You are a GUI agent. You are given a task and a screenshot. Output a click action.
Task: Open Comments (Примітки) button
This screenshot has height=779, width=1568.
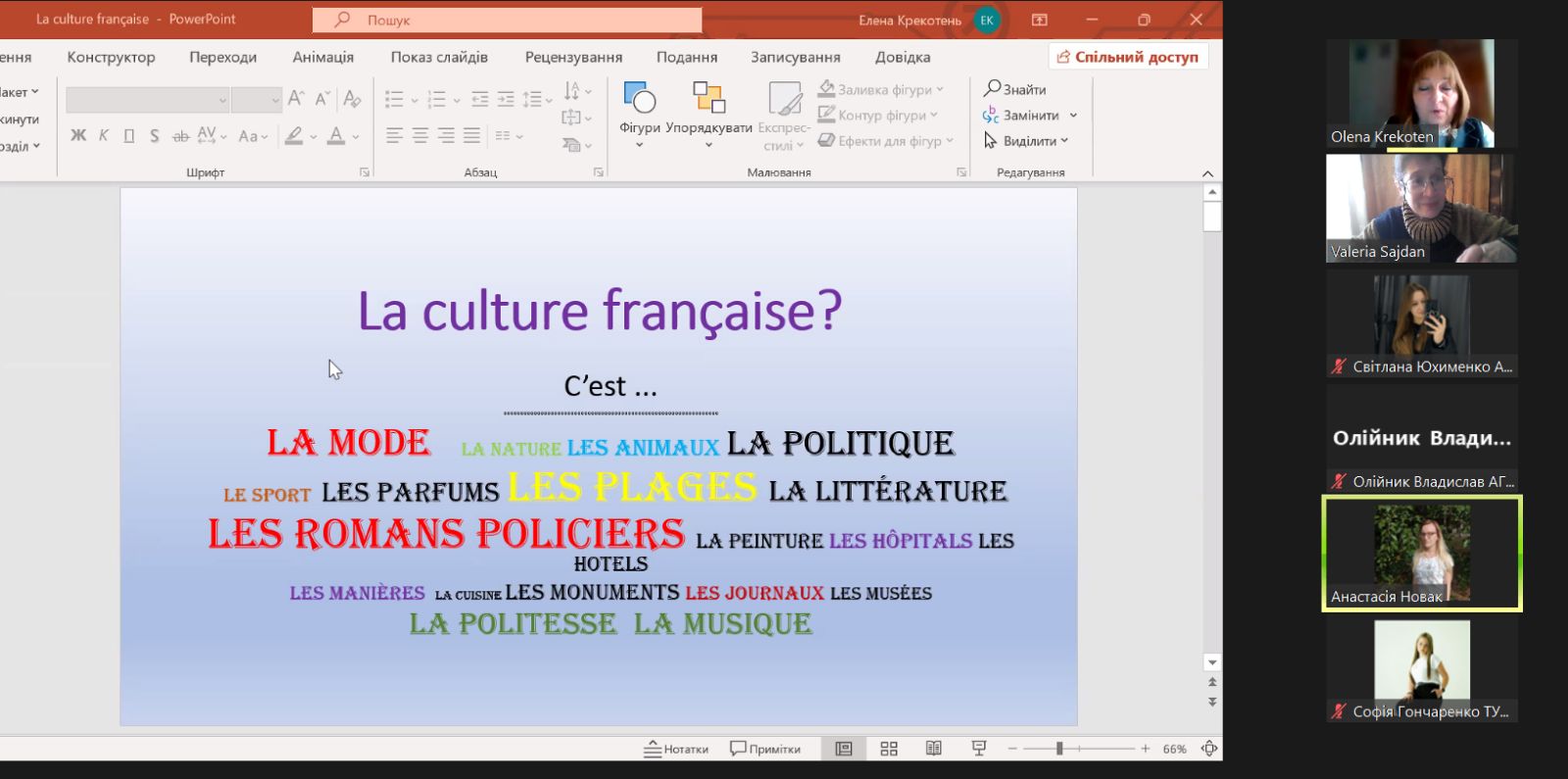click(765, 749)
